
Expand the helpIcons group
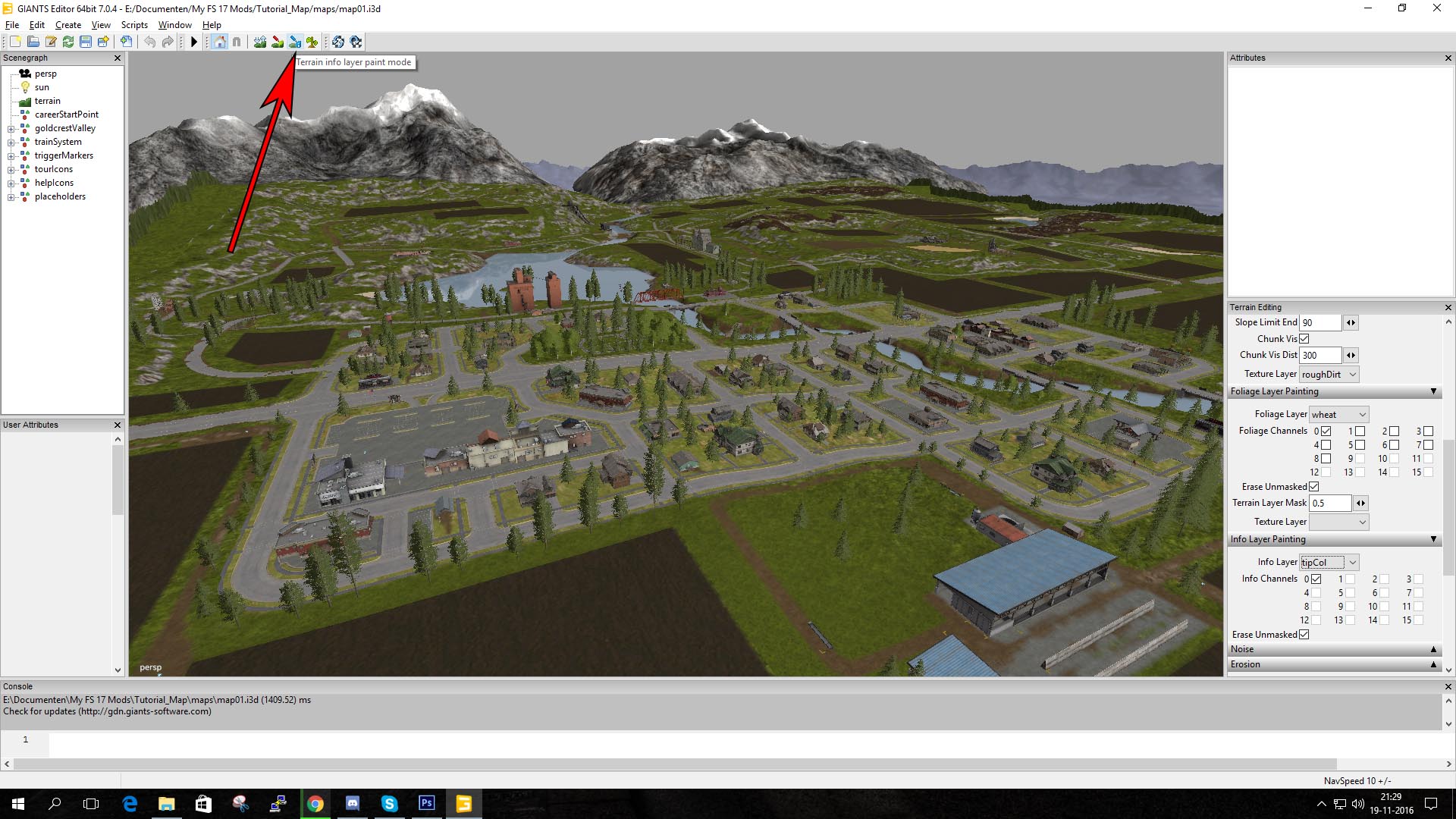[11, 184]
